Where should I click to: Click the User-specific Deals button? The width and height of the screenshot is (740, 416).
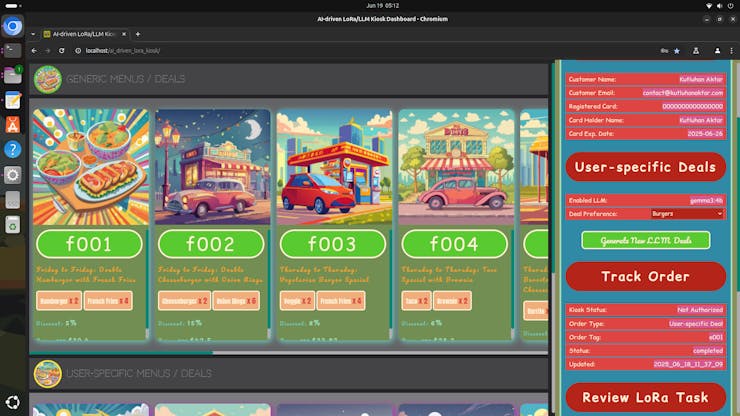point(646,167)
